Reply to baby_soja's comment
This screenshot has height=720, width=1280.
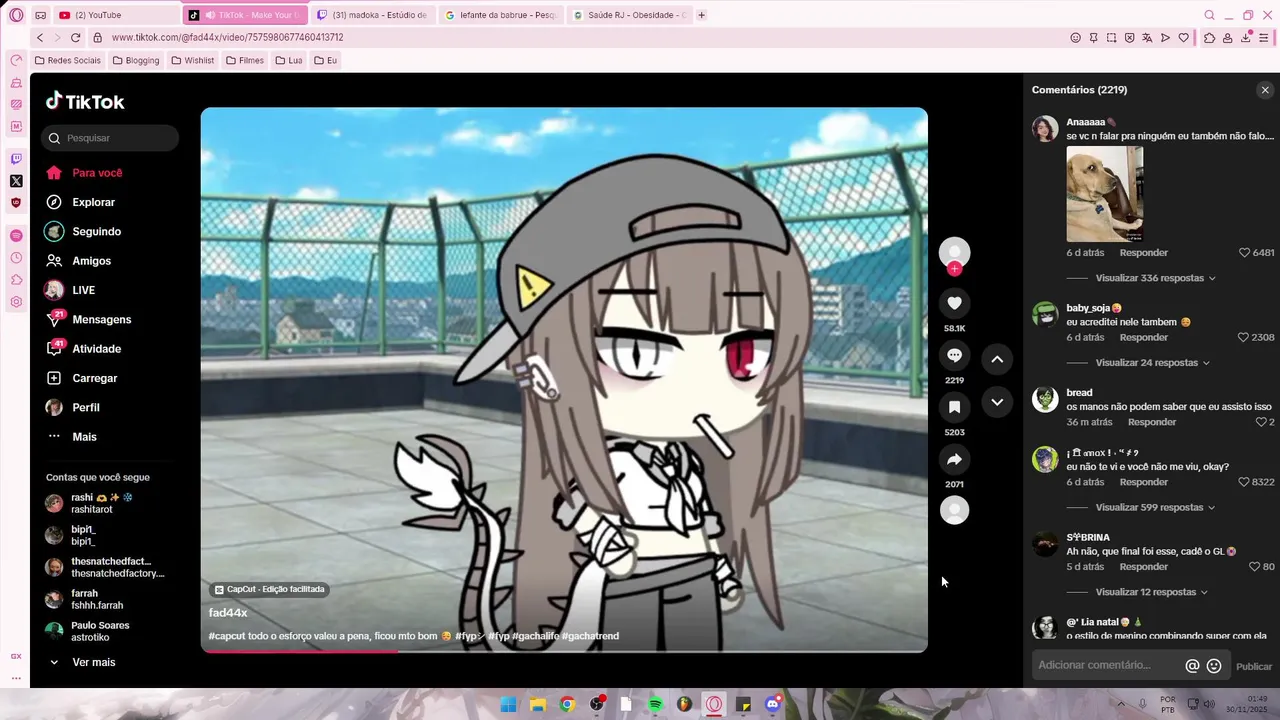1144,338
